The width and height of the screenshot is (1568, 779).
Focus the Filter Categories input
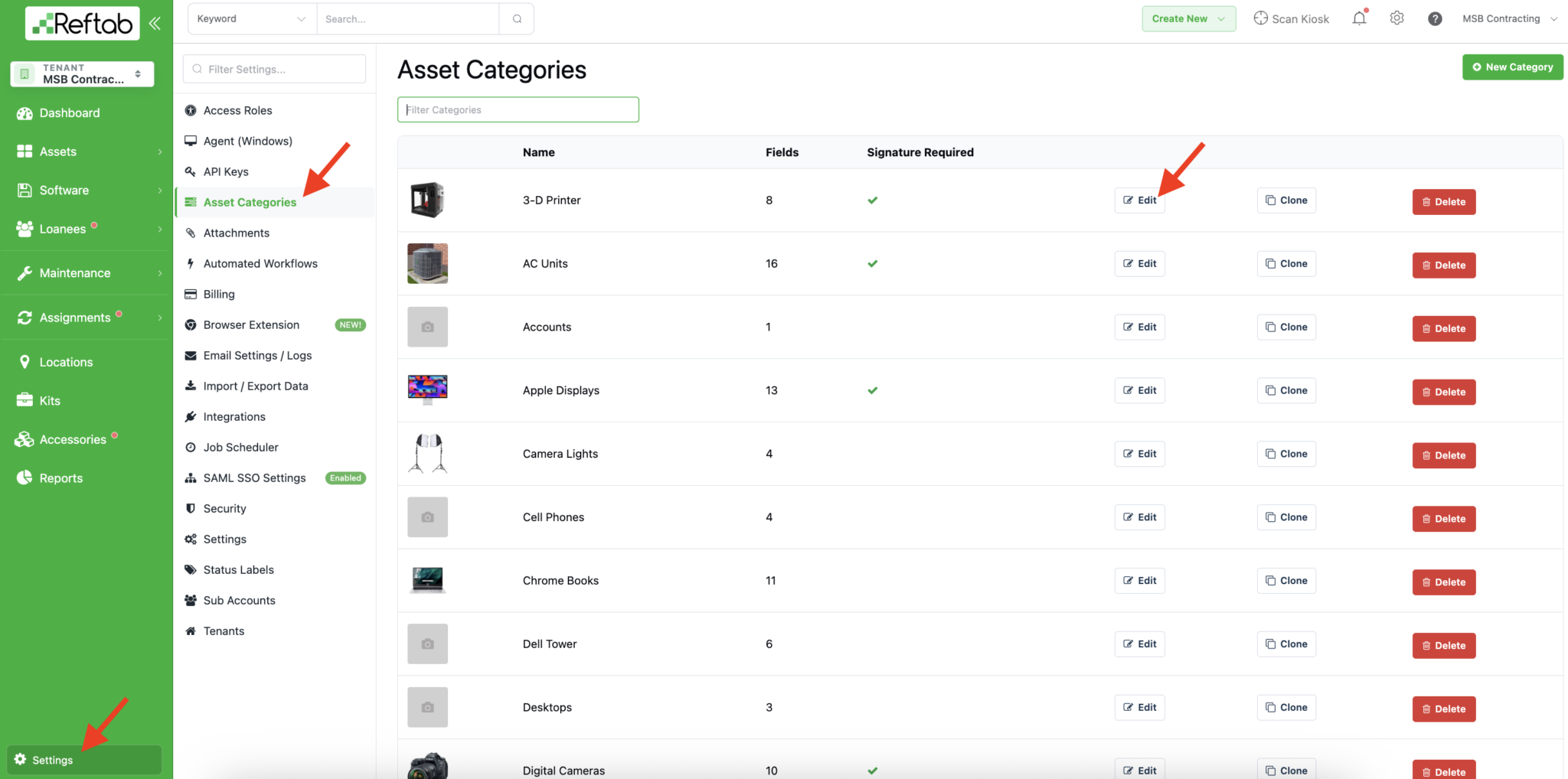coord(518,109)
